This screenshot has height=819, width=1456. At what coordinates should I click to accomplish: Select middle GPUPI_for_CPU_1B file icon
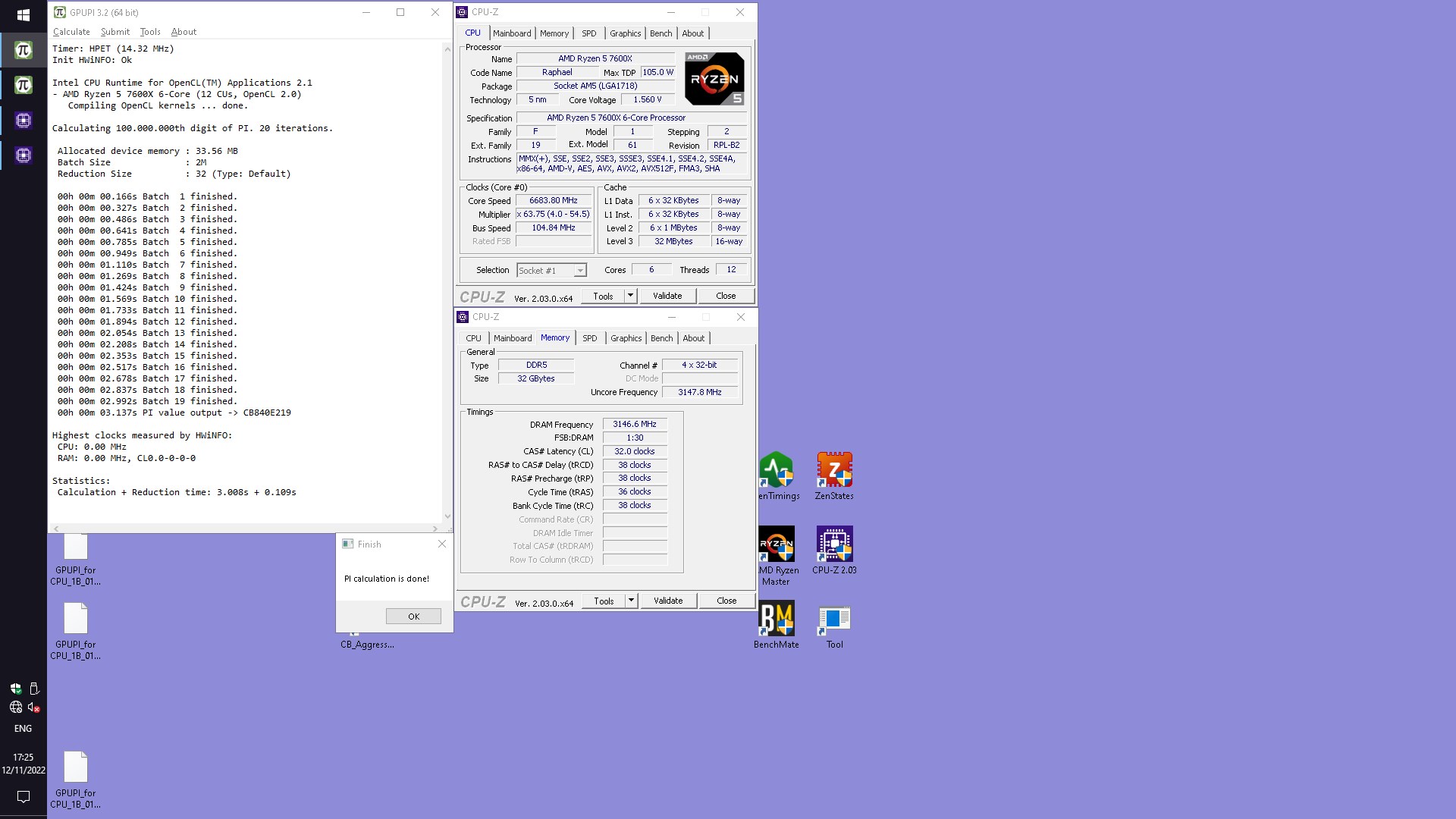[x=75, y=632]
